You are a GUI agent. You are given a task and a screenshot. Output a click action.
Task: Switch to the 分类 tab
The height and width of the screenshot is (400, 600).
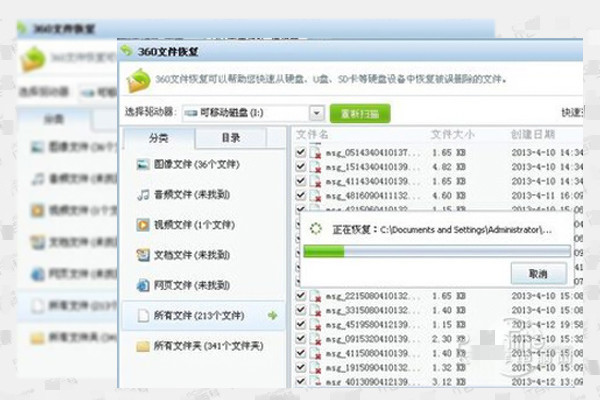(x=158, y=138)
